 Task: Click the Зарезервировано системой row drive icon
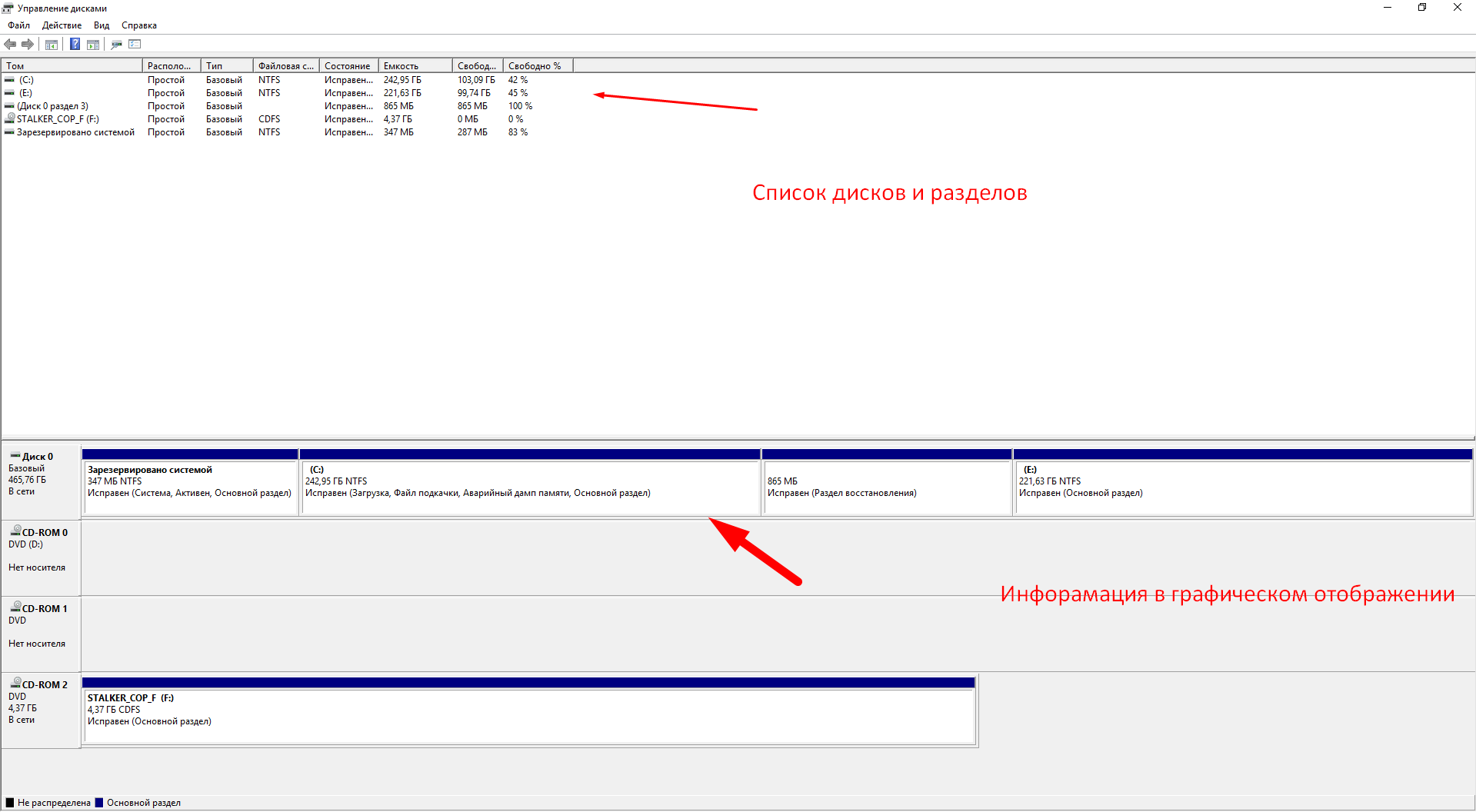9,132
